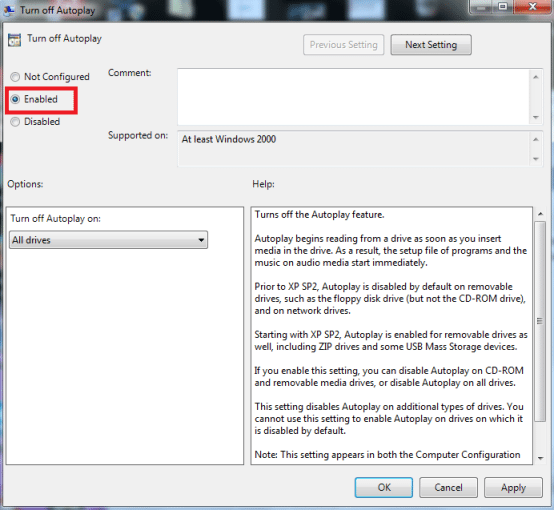Select the Disabled radio button
This screenshot has width=554, height=510.
(x=15, y=122)
